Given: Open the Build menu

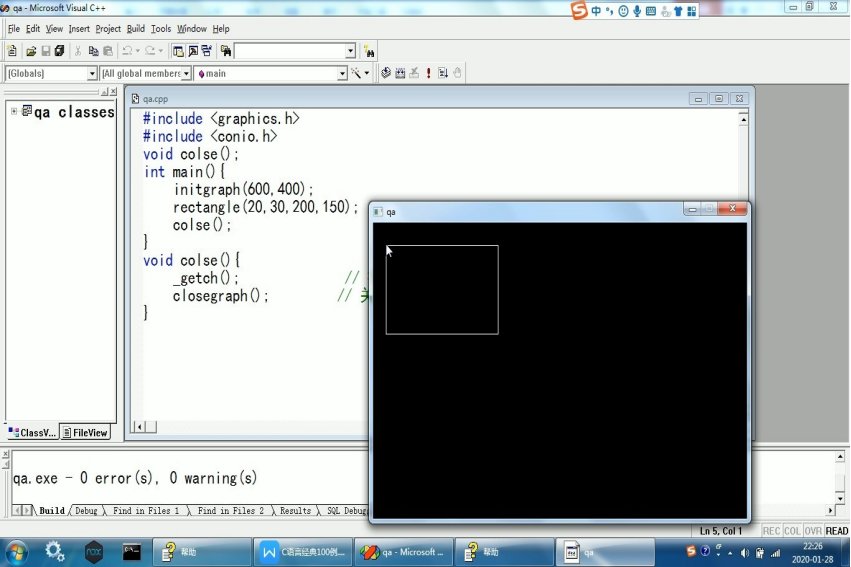Looking at the screenshot, I should click(x=136, y=29).
